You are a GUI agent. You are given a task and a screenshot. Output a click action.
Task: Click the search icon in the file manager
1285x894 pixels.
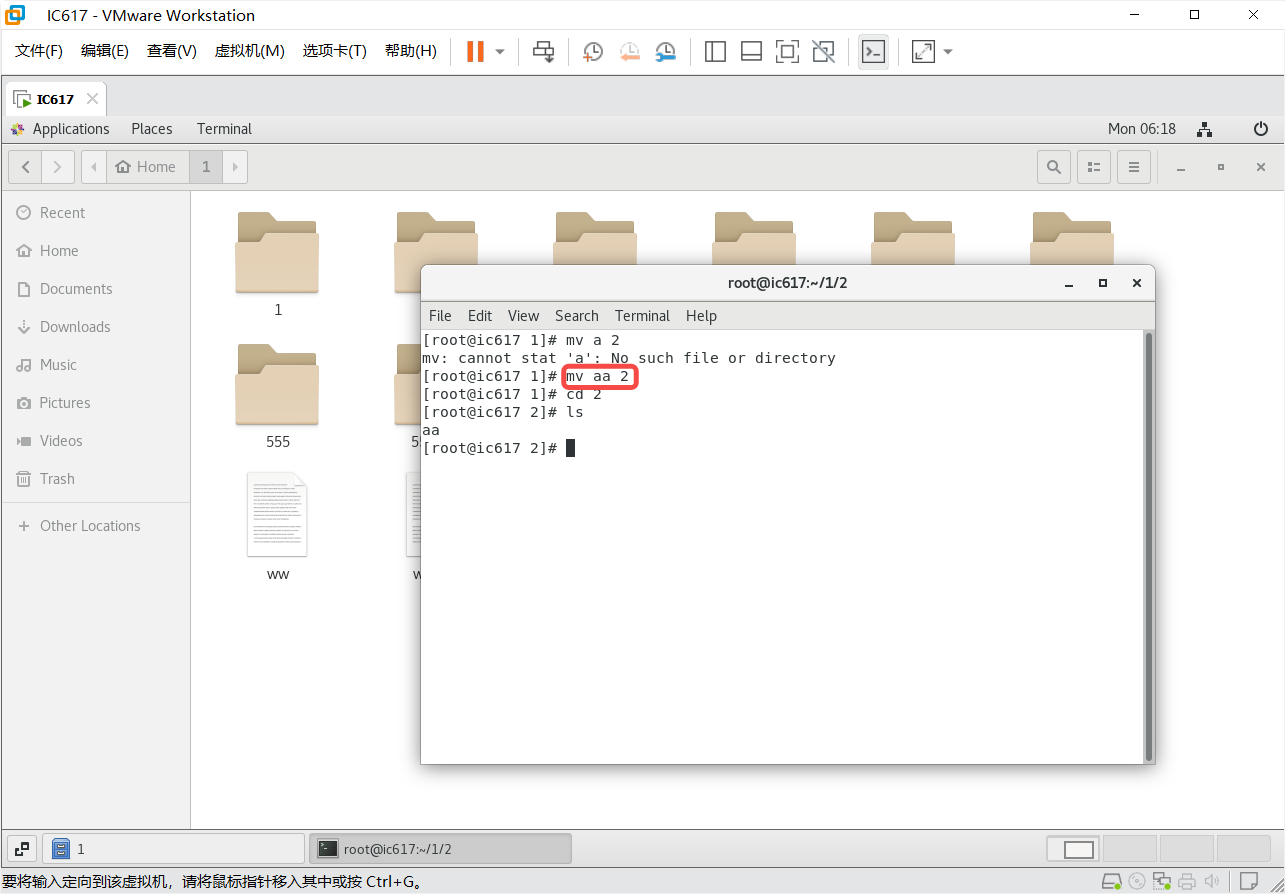point(1054,167)
